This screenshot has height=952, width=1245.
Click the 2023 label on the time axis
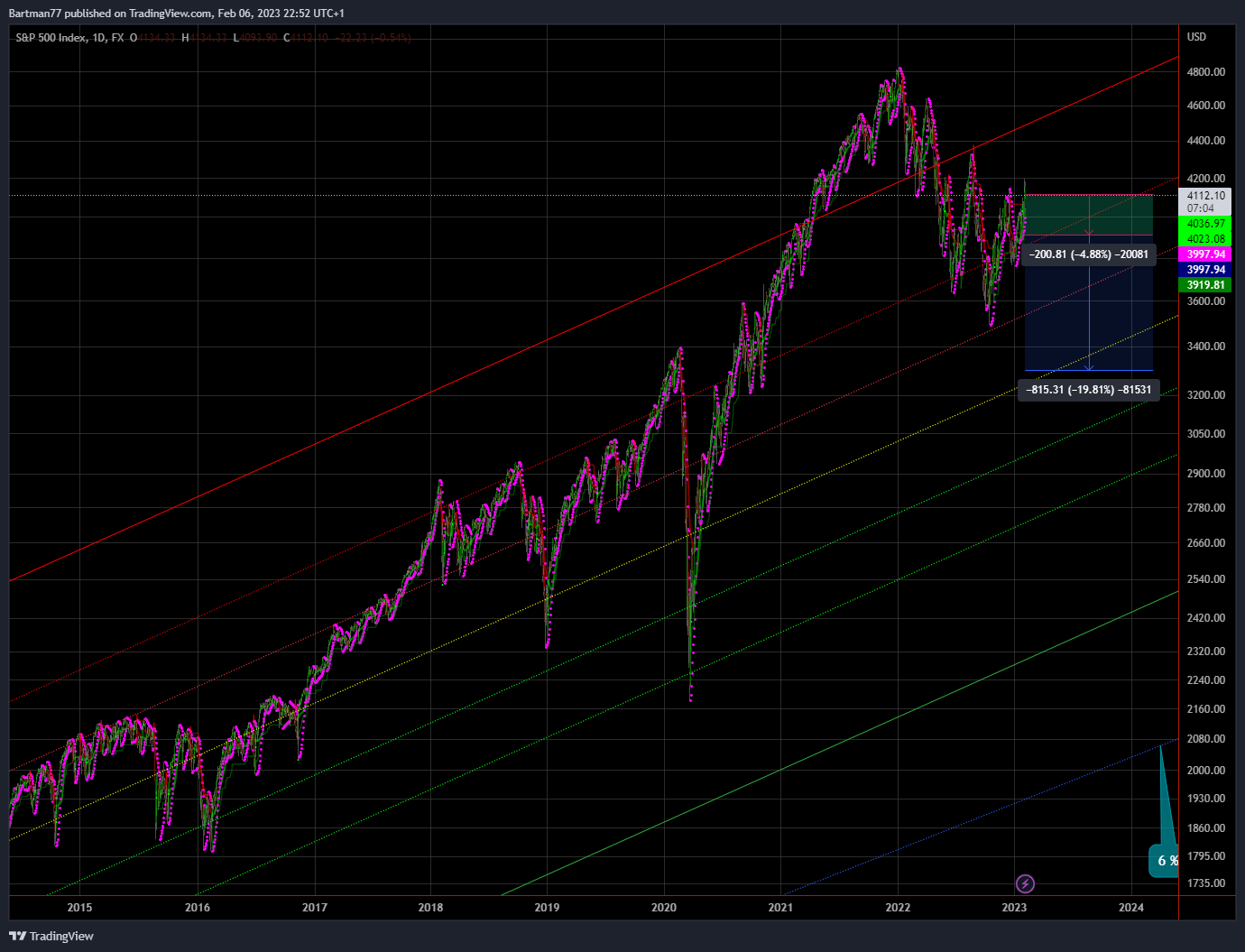pyautogui.click(x=1014, y=908)
